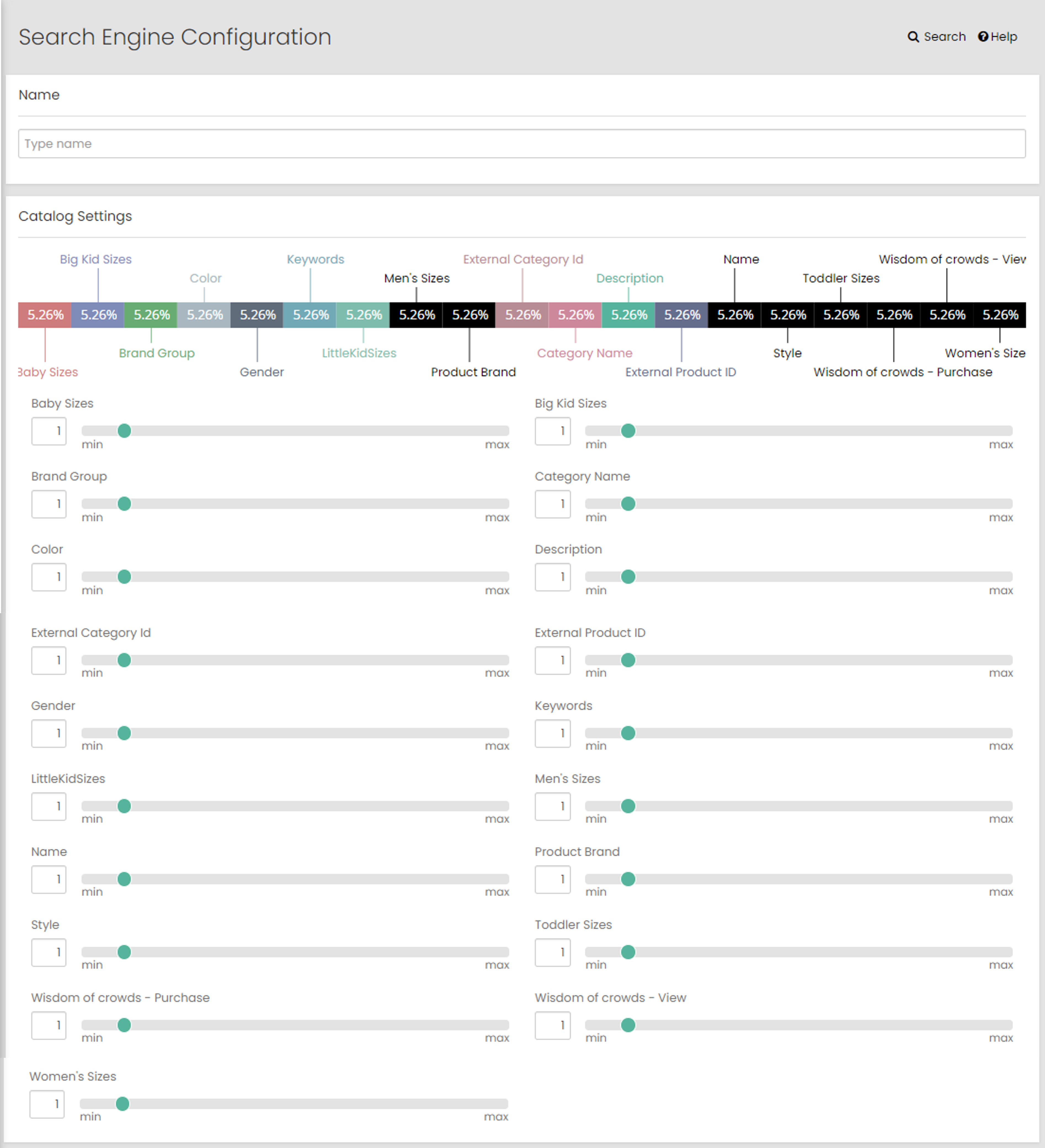Screen dimensions: 1045x1148
Task: Click Wisdom of crowds - View slider handle
Action: pyautogui.click(x=628, y=1025)
